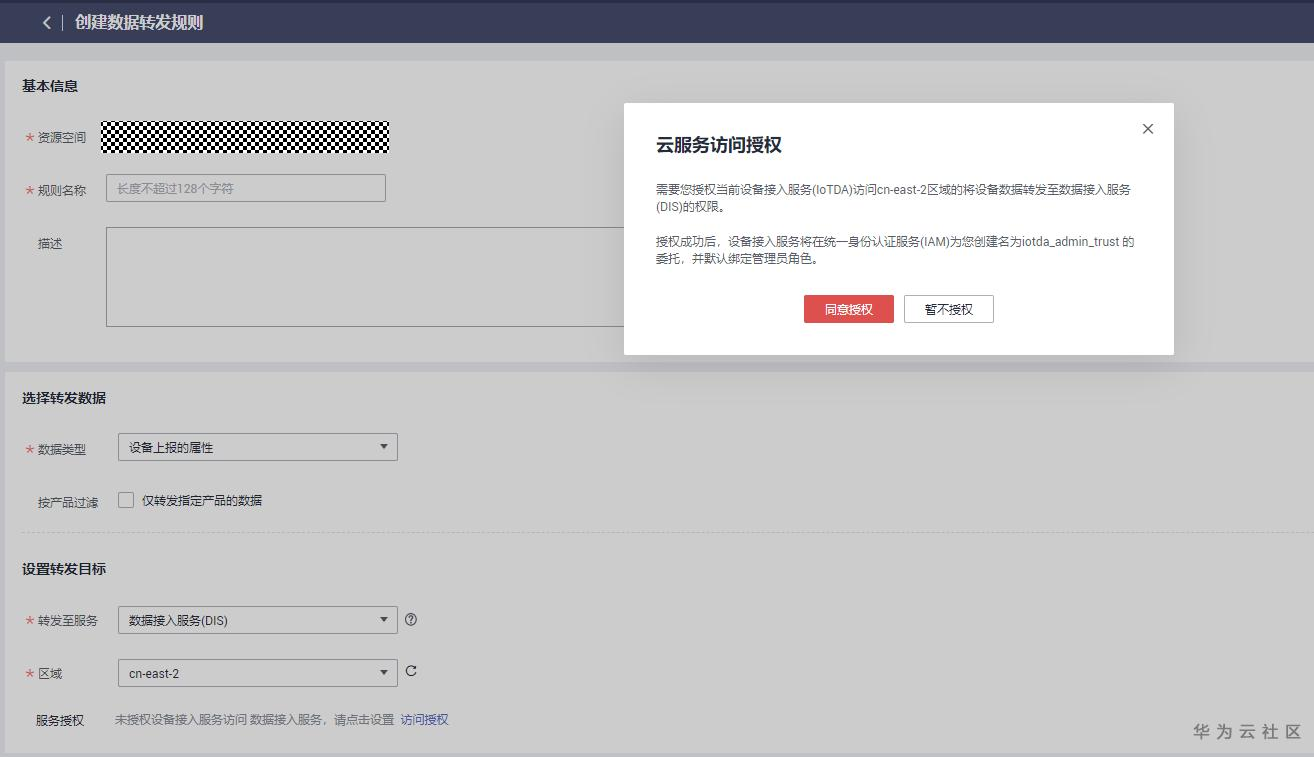
Task: Click the 长度不超过128个字符 placeholder field
Action: (x=245, y=188)
